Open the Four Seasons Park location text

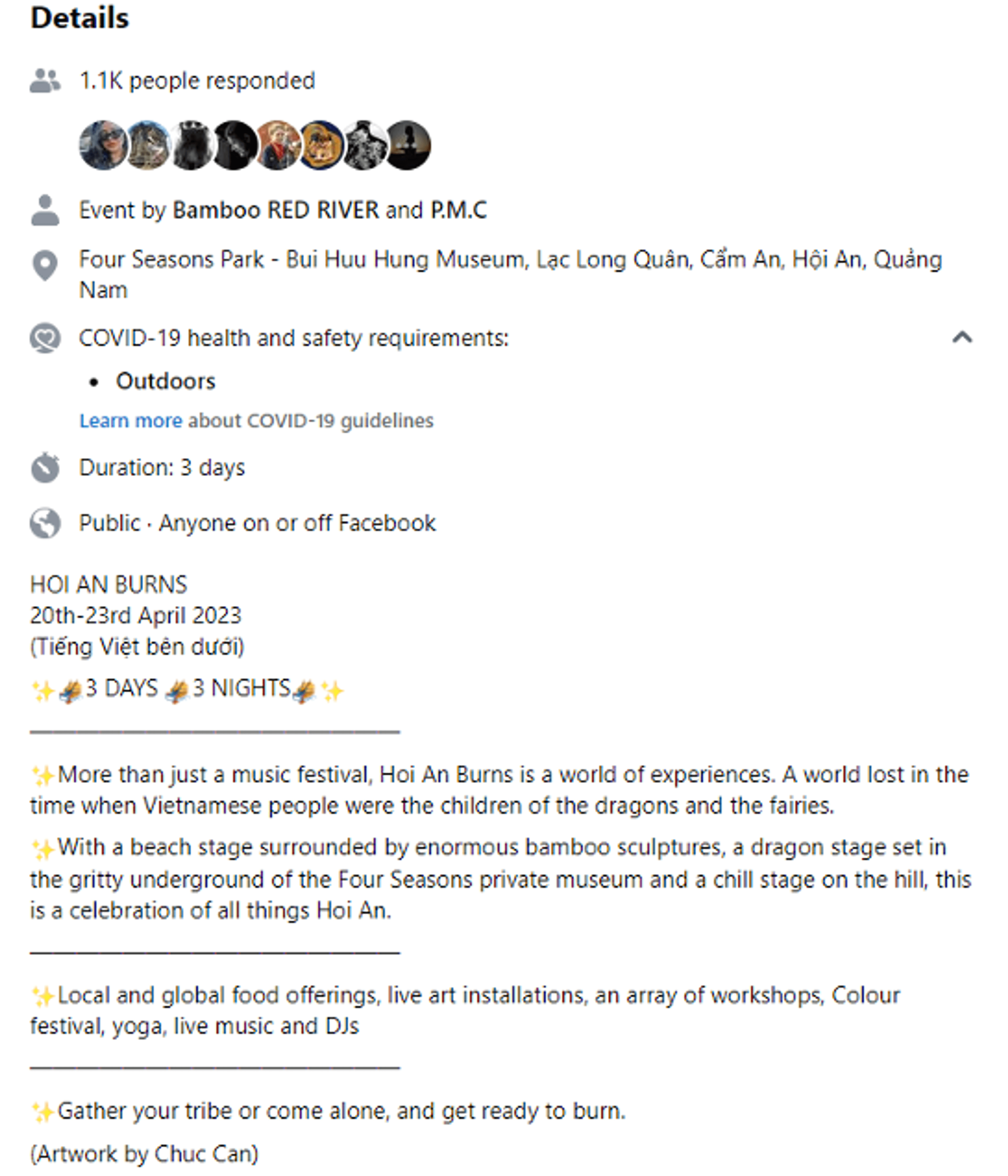(510, 275)
